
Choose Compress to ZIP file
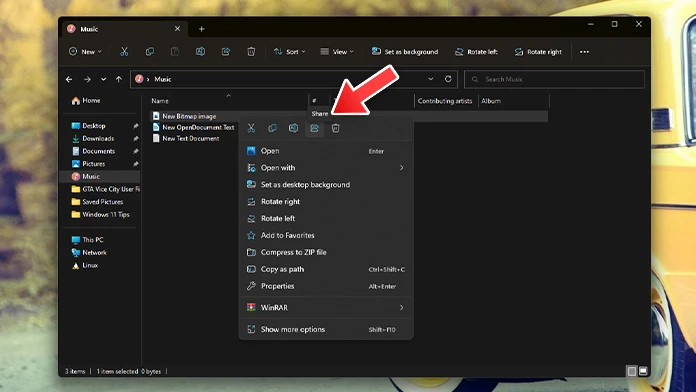[326, 252]
